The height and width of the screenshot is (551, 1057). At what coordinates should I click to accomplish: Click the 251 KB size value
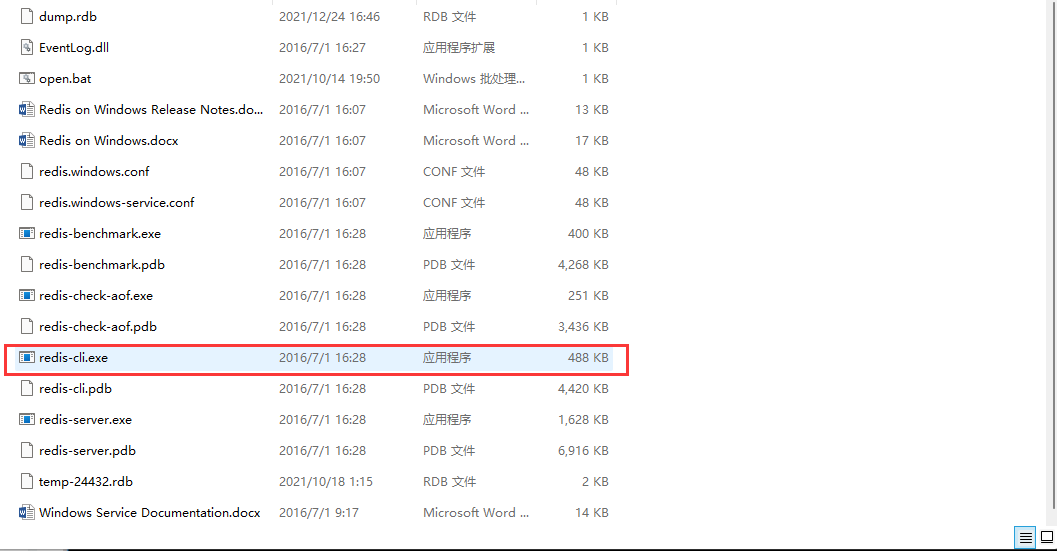pyautogui.click(x=588, y=295)
